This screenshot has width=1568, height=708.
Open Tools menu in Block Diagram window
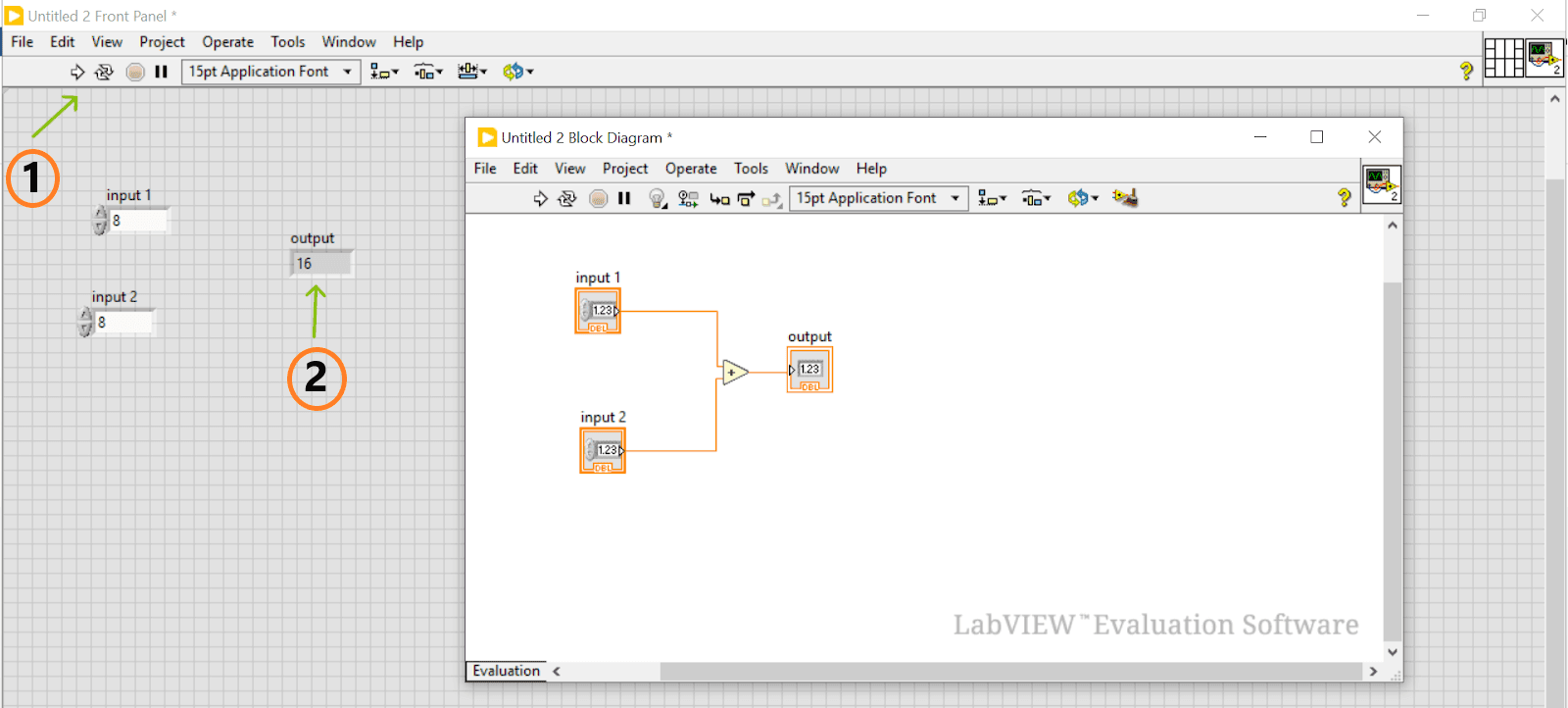click(751, 169)
